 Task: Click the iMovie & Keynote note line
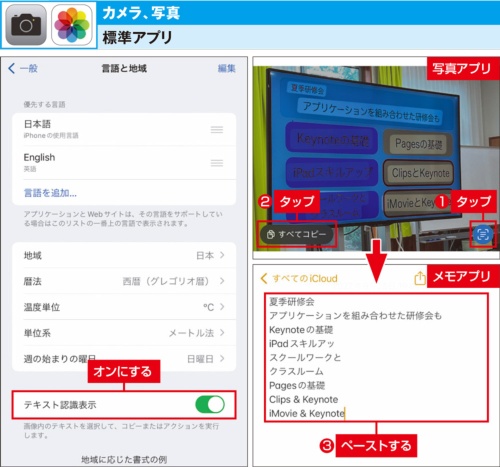307,413
